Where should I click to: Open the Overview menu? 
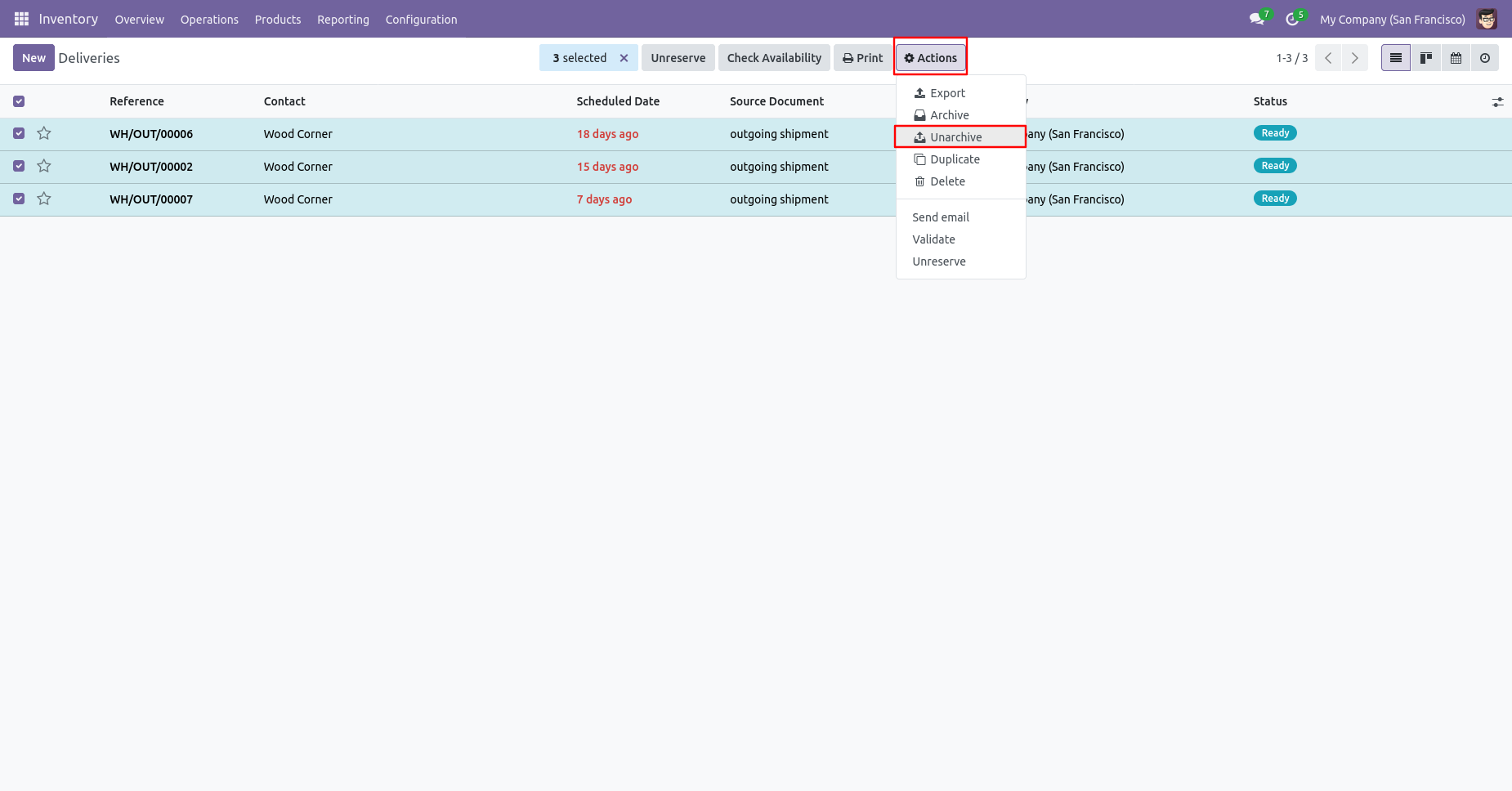(x=139, y=20)
